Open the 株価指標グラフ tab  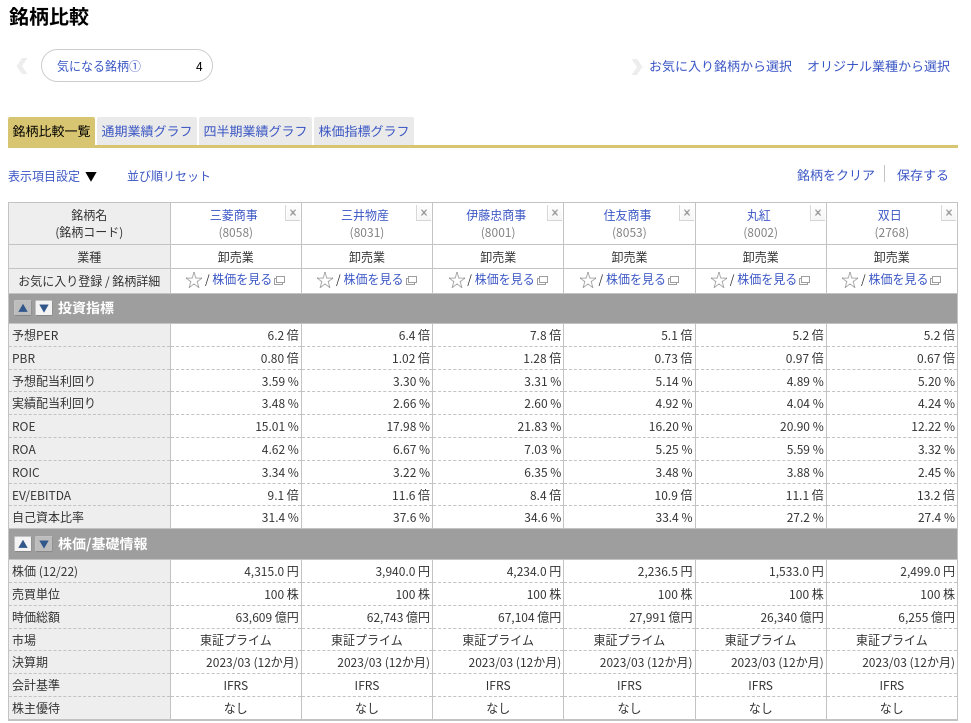(x=364, y=131)
